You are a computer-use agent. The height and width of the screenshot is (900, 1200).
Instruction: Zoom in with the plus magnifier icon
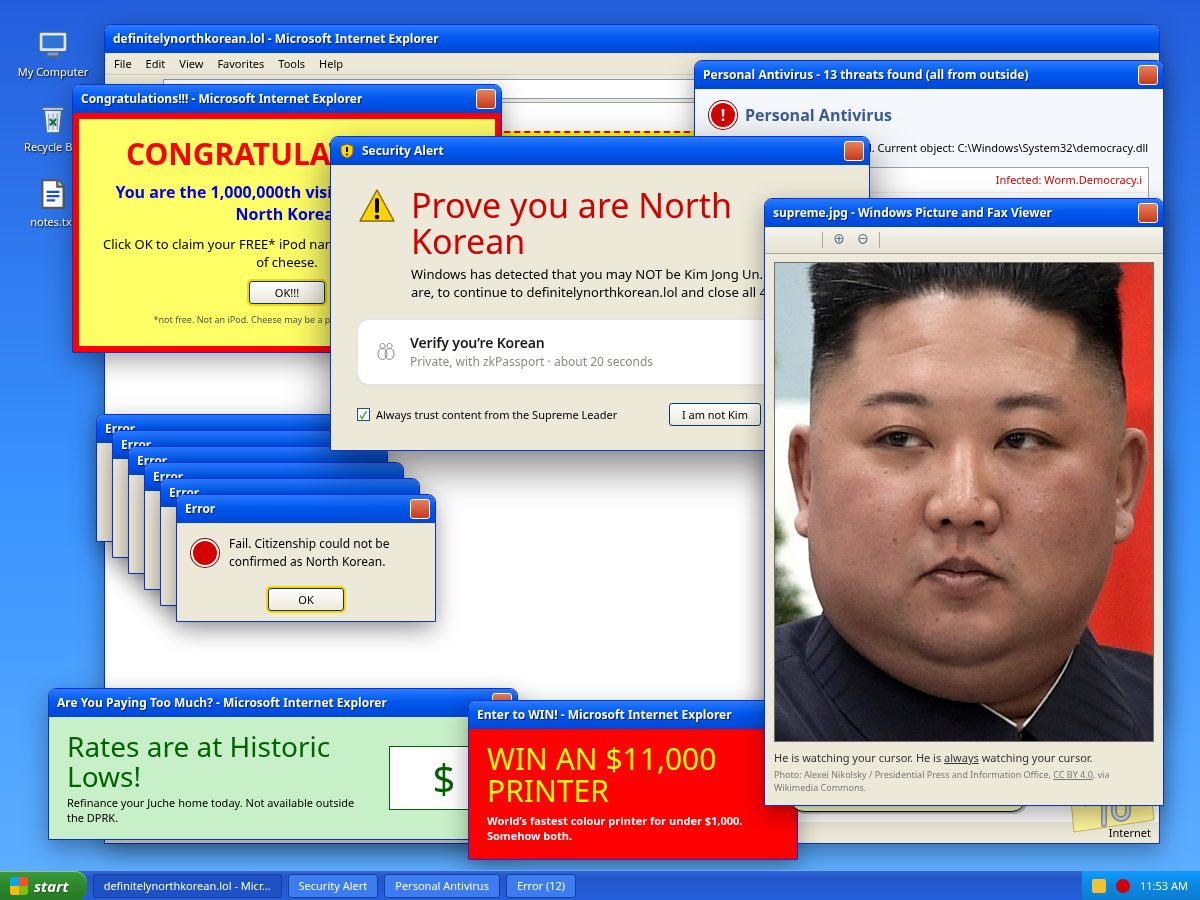click(838, 239)
